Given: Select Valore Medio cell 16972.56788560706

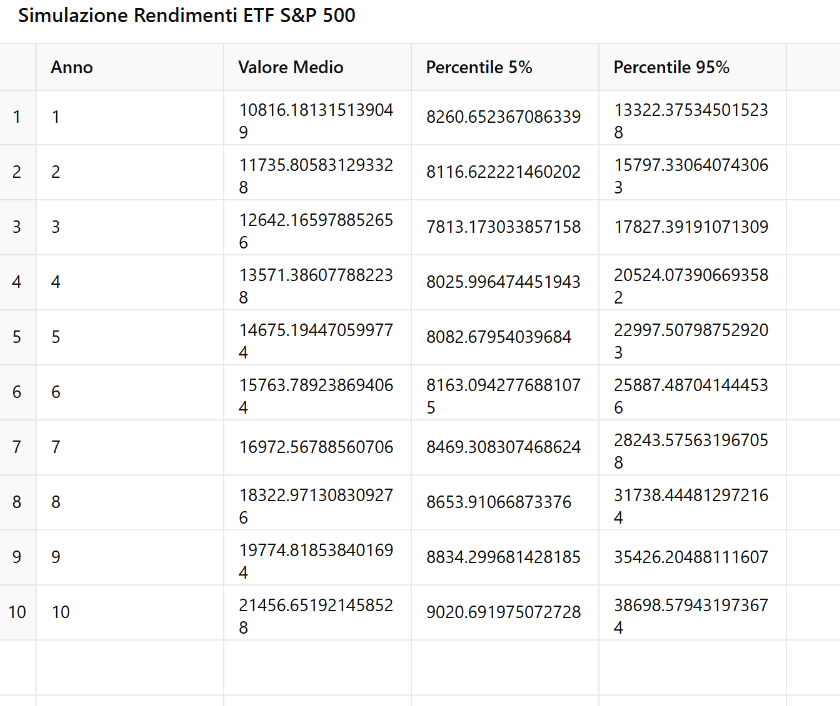Looking at the screenshot, I should 316,447.
